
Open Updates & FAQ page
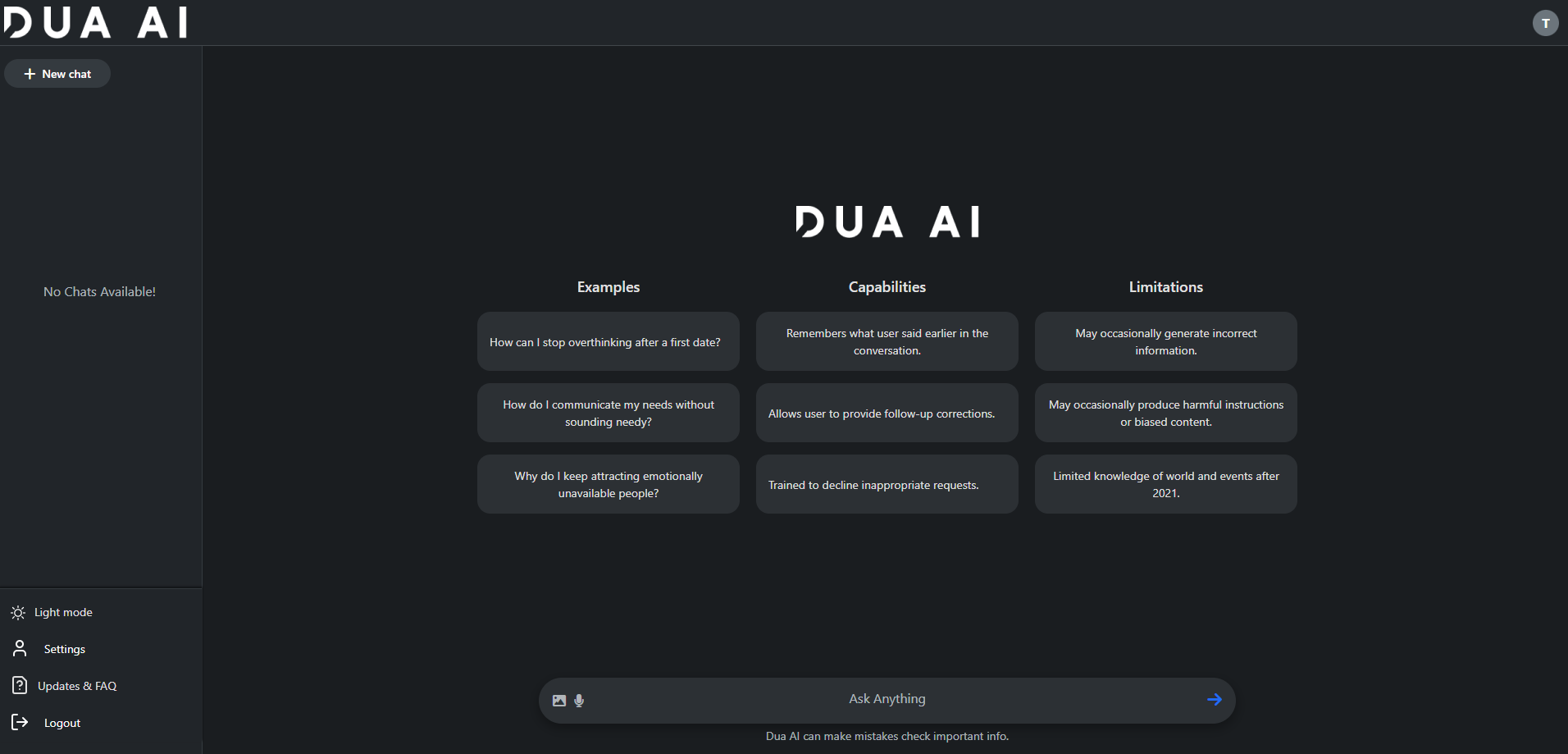[77, 686]
